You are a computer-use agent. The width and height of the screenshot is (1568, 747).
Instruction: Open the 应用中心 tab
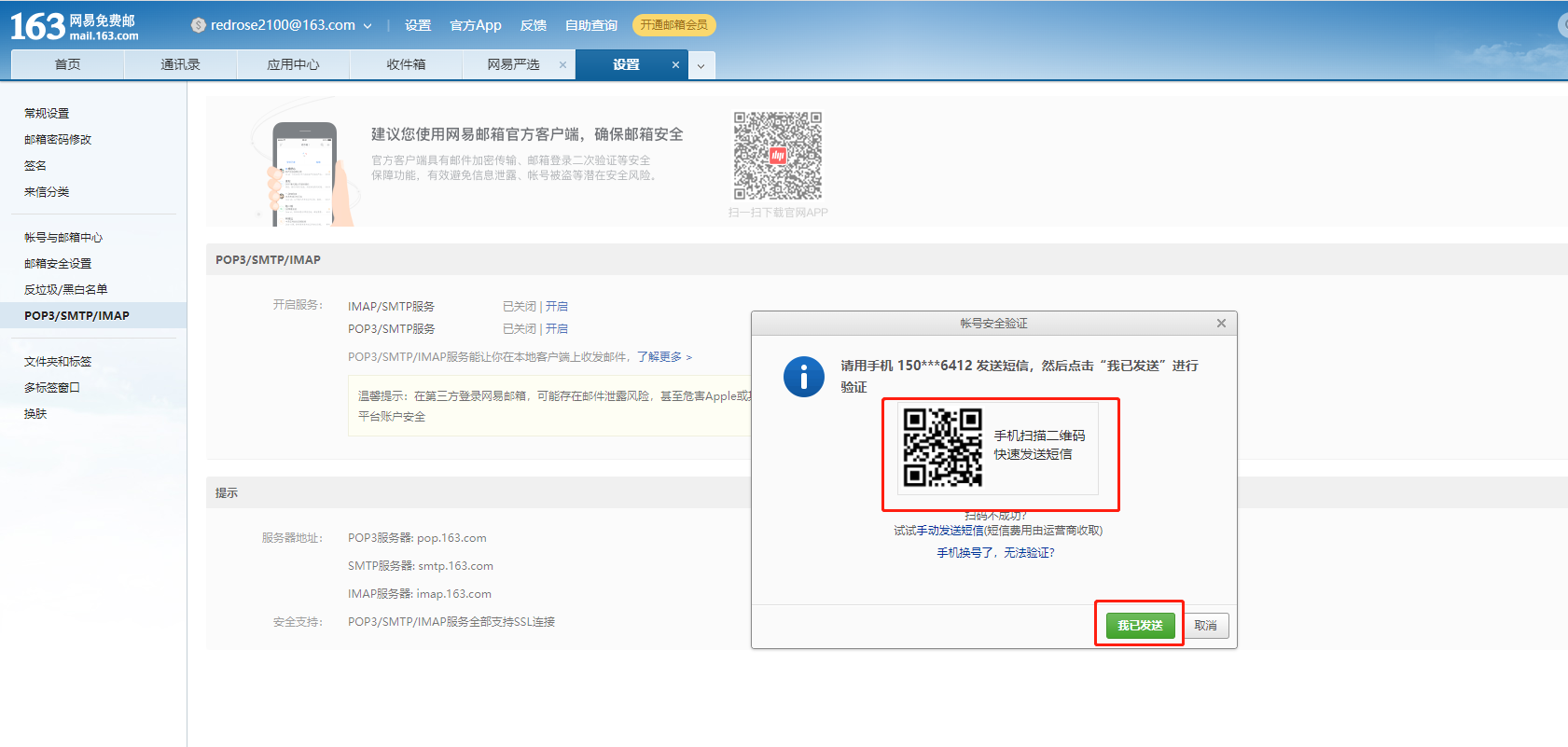[x=293, y=64]
